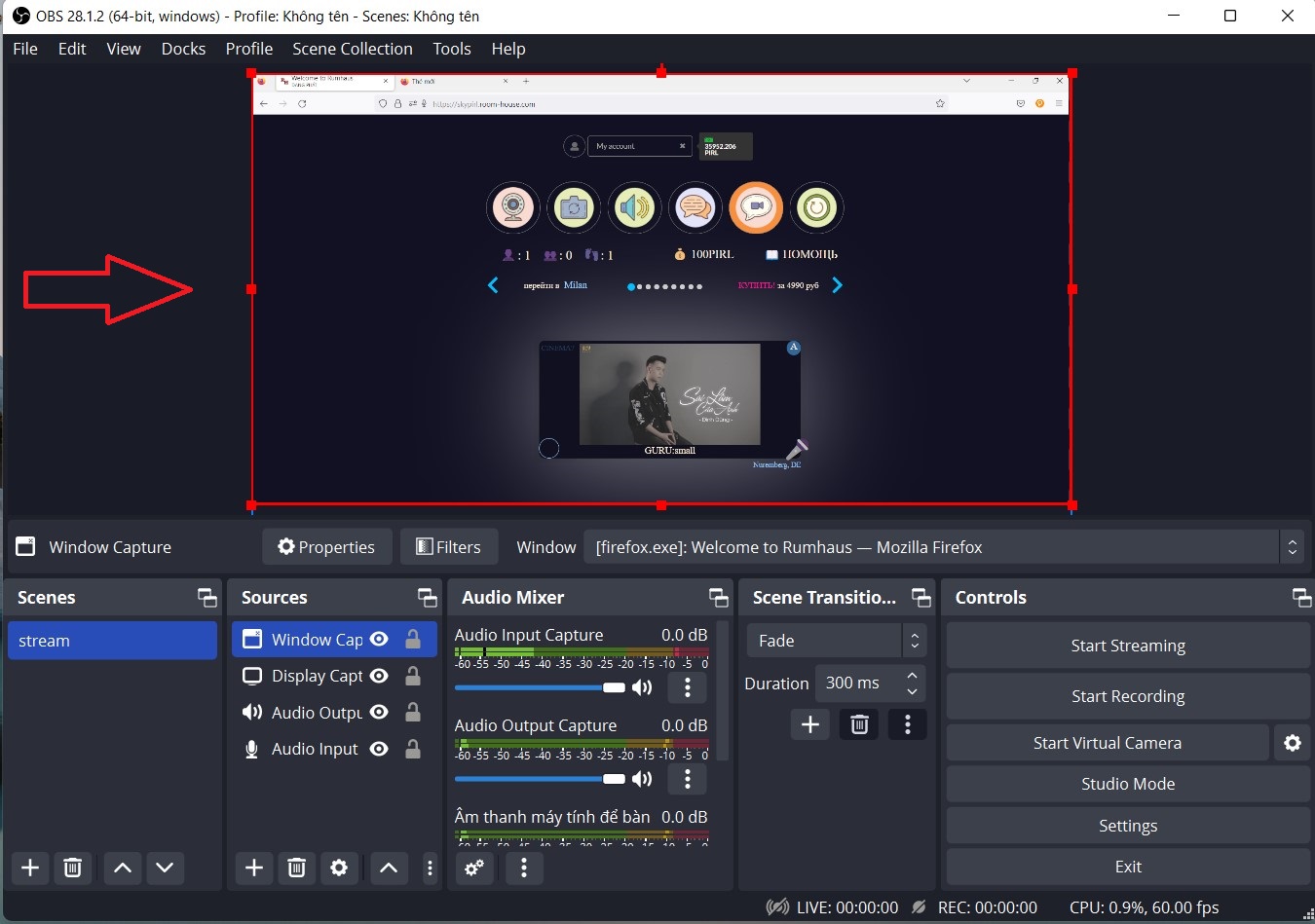The height and width of the screenshot is (924, 1315).
Task: Open the Scene Collection menu
Action: click(x=353, y=49)
